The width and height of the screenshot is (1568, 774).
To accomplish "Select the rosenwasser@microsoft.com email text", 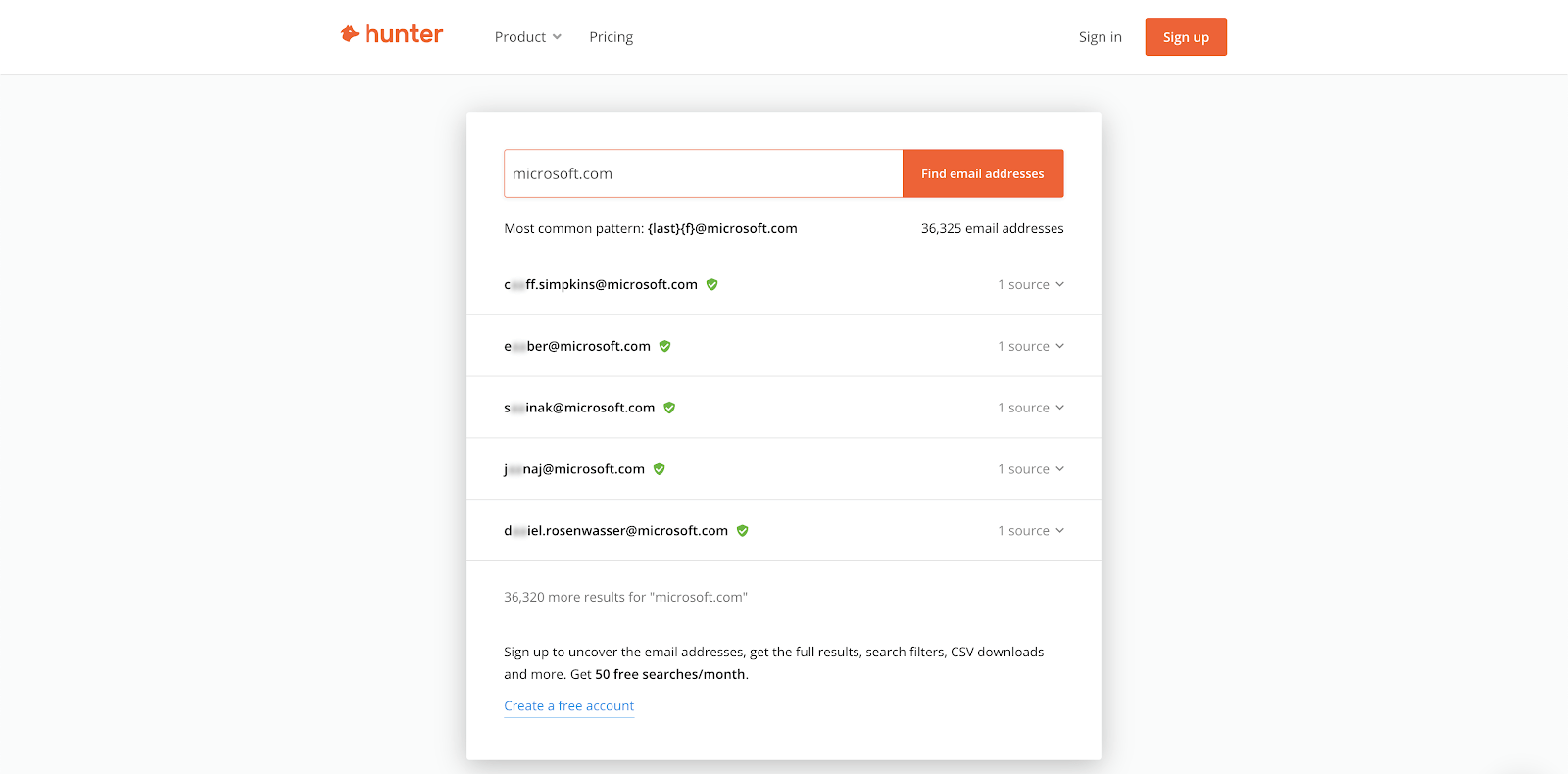I will point(616,531).
